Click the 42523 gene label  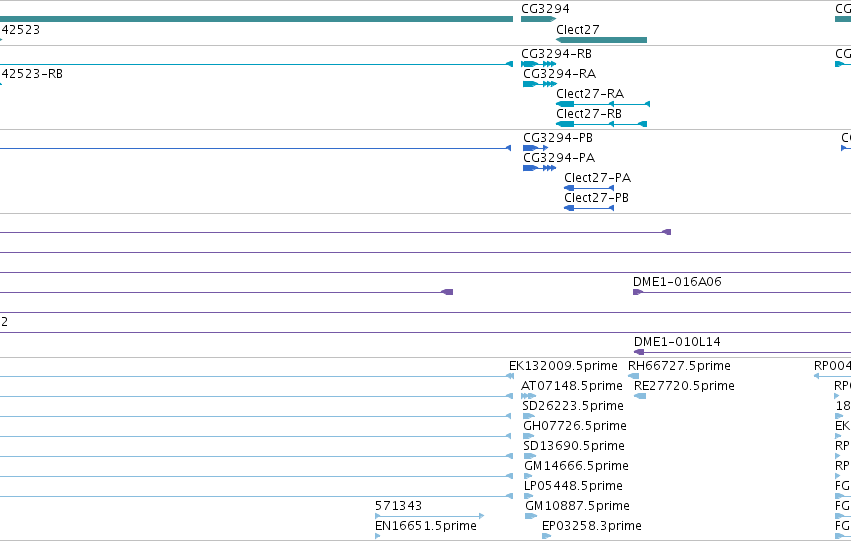tap(20, 30)
